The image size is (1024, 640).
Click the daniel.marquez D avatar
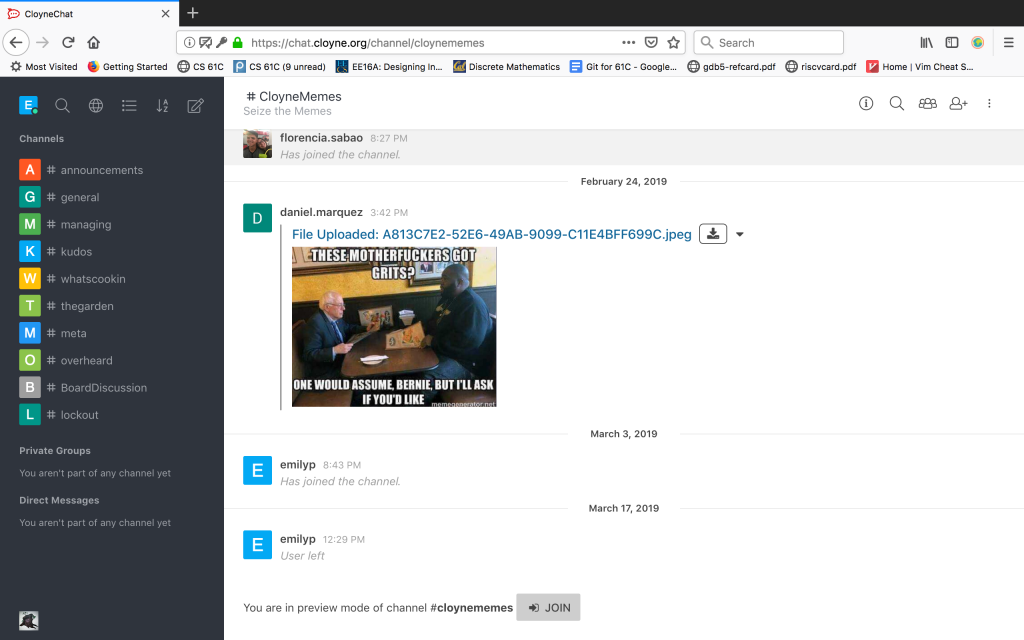click(257, 218)
